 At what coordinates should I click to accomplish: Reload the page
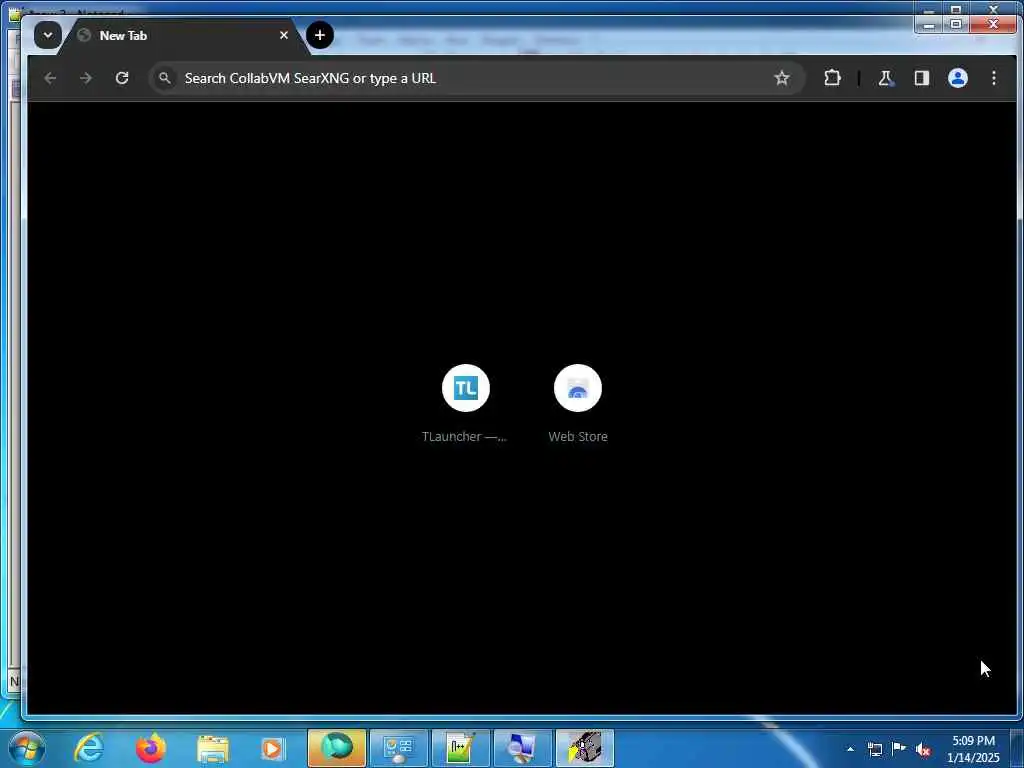(x=121, y=78)
